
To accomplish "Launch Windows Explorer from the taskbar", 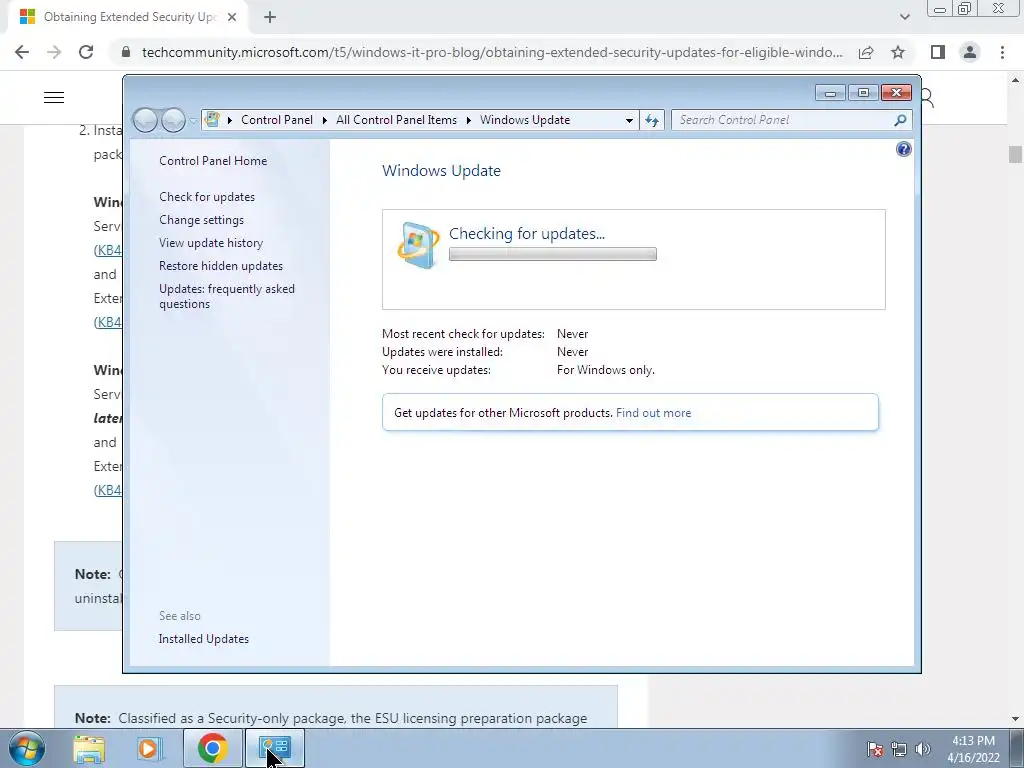I will pos(89,748).
